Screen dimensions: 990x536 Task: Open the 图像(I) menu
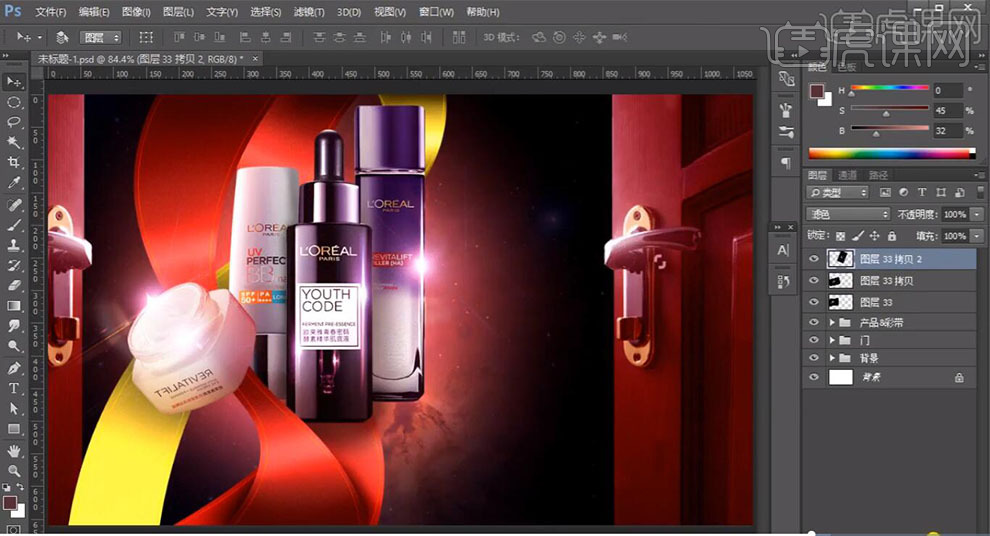[x=136, y=12]
